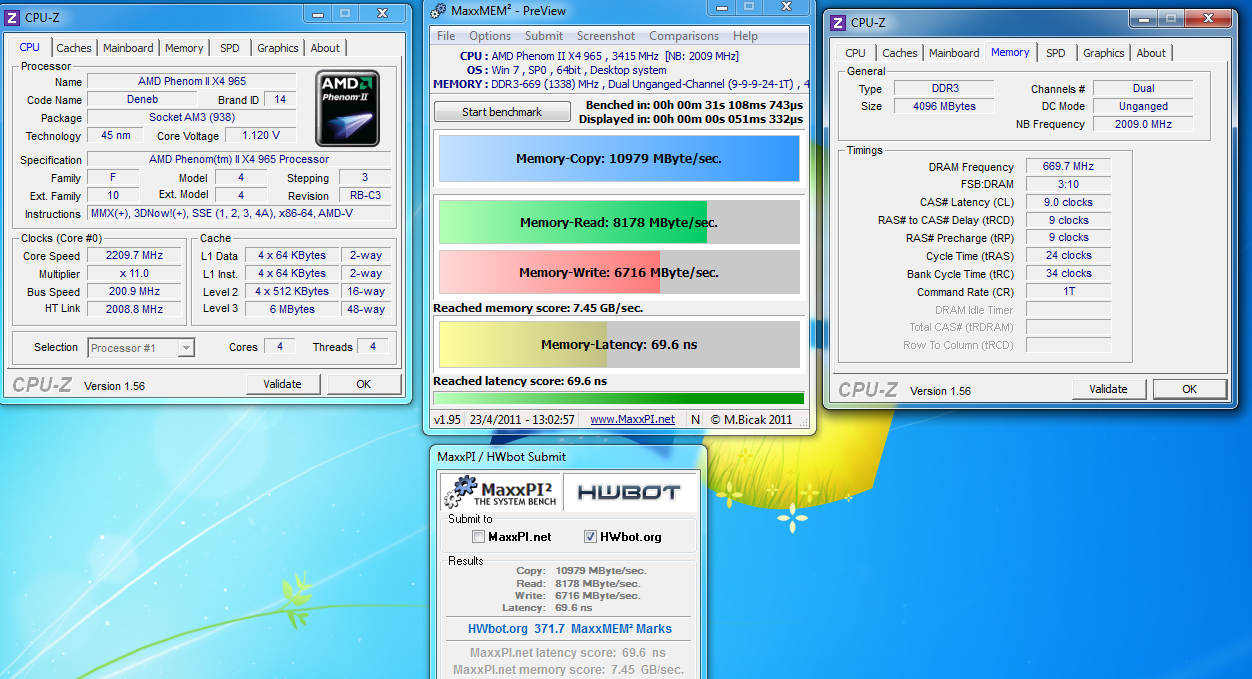Click the green progress bar below latency score
Viewport: 1252px width, 679px height.
coord(619,398)
